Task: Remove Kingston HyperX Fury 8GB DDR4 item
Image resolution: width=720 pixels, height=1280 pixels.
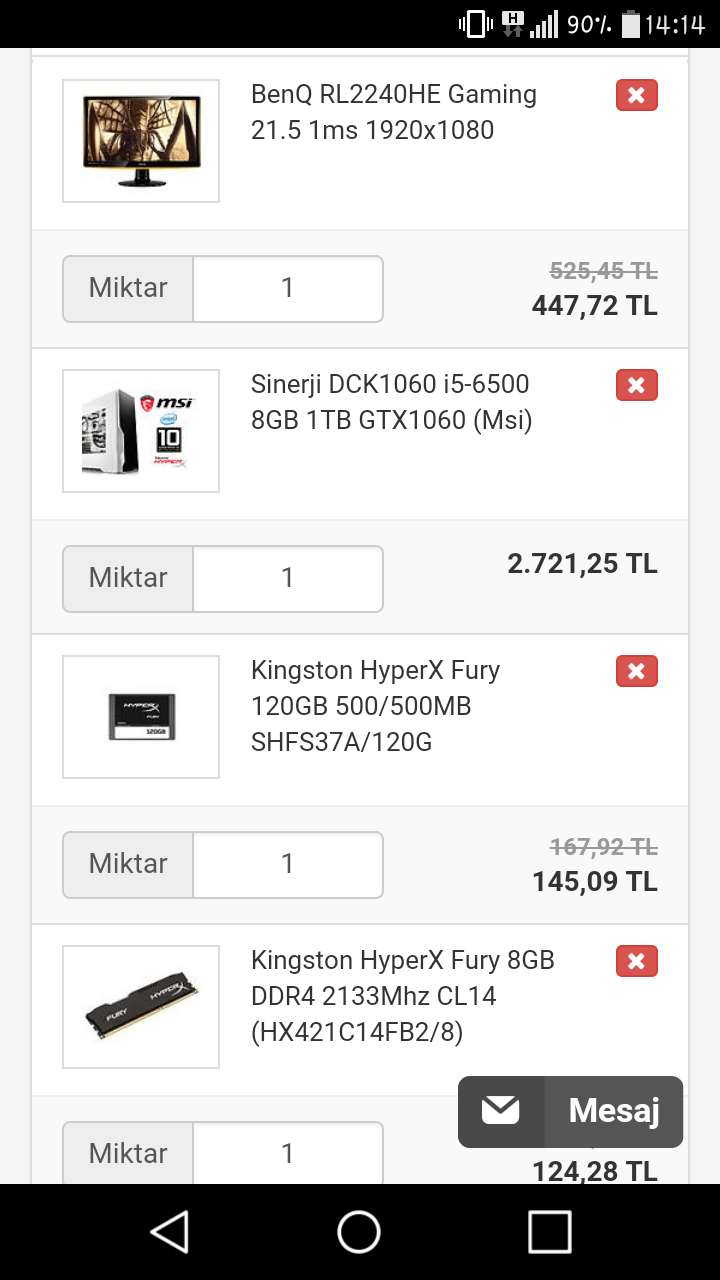Action: pyautogui.click(x=636, y=961)
